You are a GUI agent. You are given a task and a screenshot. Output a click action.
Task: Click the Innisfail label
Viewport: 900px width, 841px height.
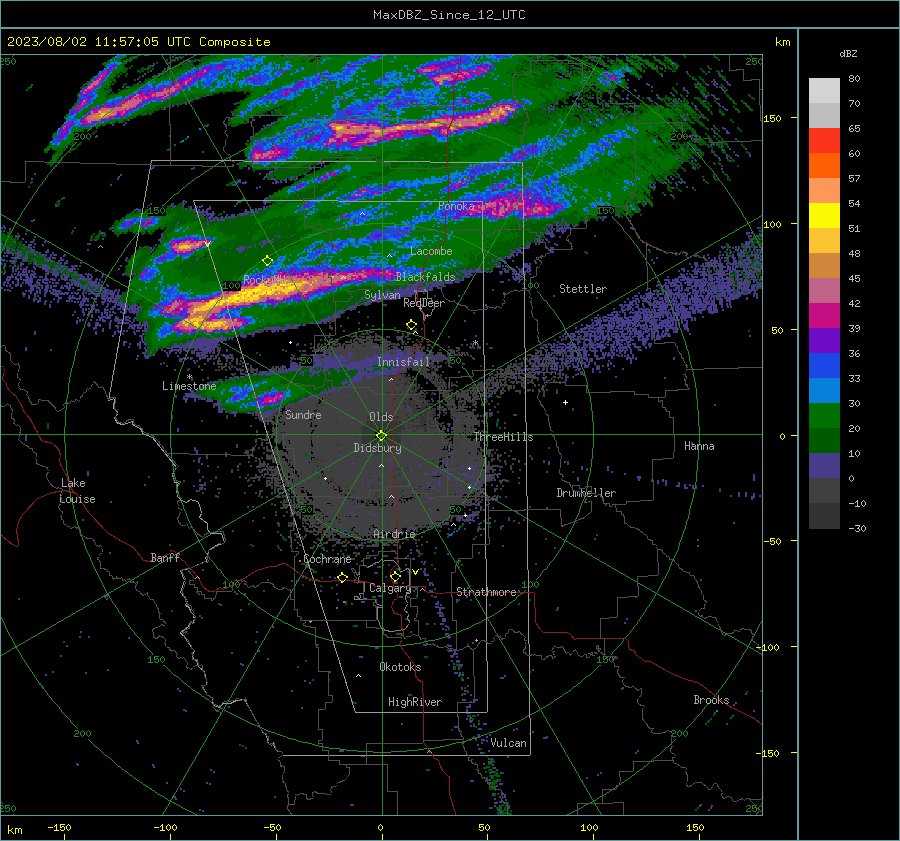403,362
